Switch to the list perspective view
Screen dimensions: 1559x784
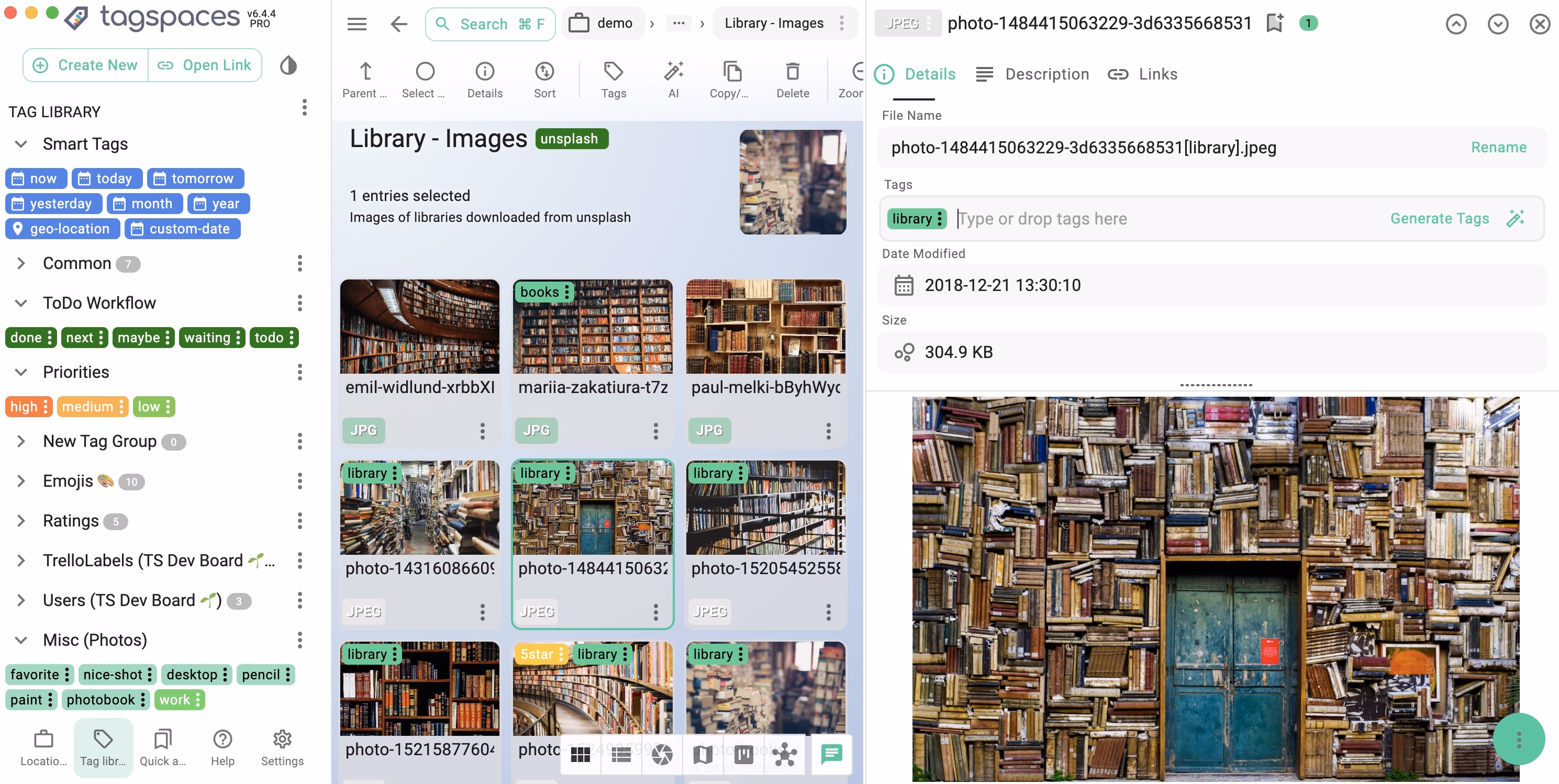(x=620, y=754)
